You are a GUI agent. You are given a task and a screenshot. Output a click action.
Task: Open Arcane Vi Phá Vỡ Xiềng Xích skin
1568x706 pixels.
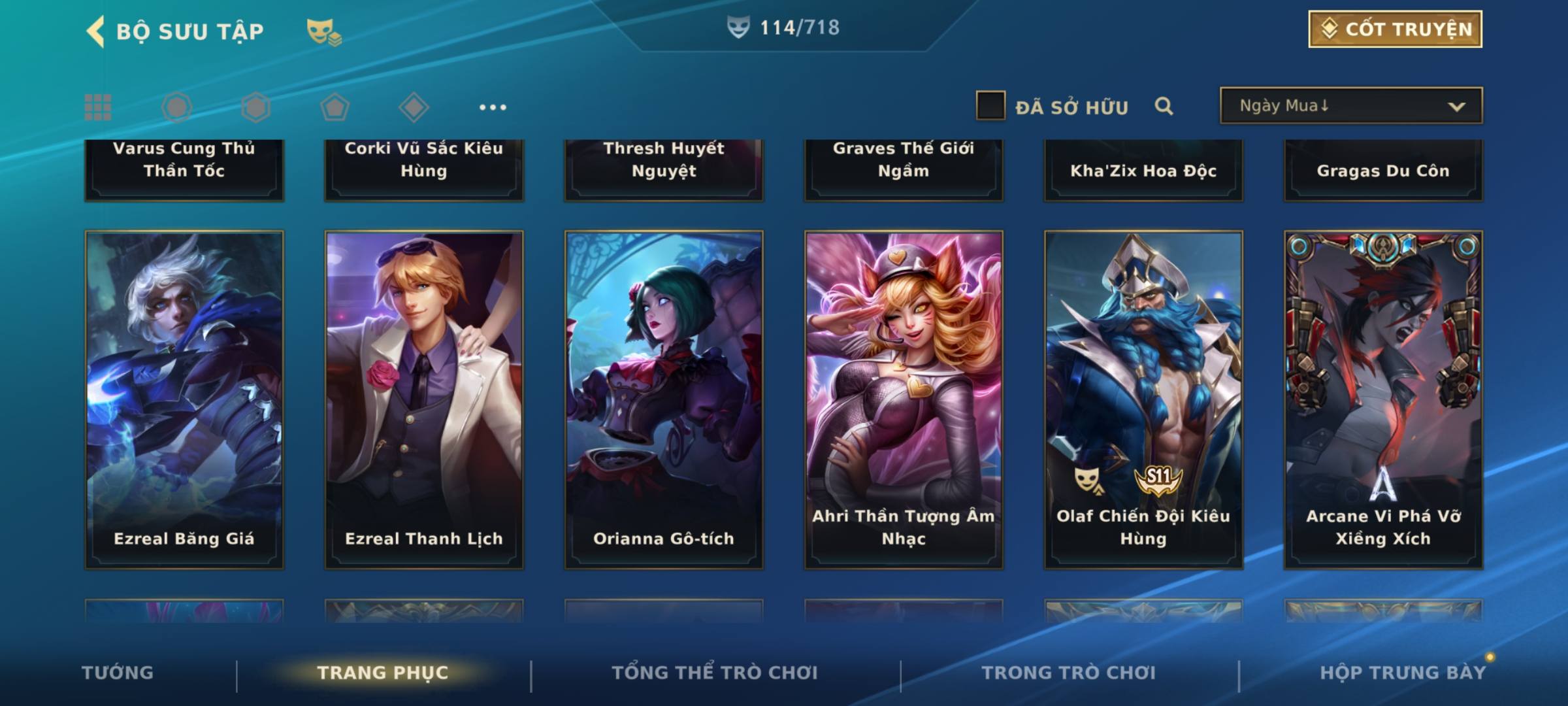1383,399
